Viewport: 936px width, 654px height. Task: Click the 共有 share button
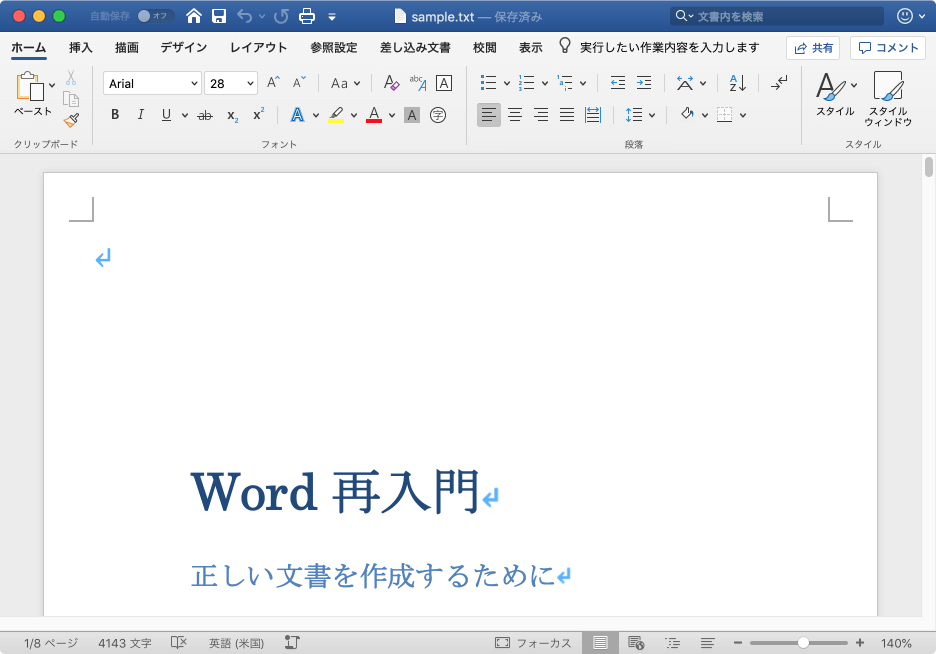tap(812, 47)
